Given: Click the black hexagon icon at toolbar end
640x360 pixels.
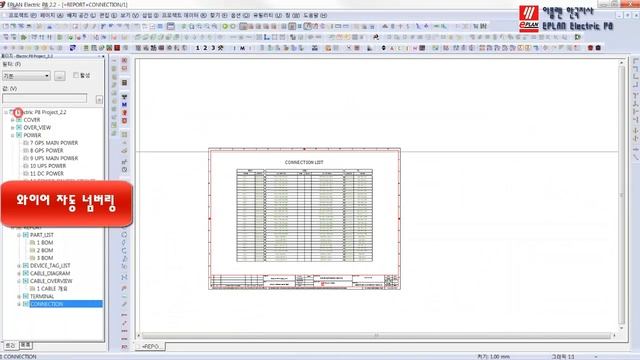Looking at the screenshot, I should tap(598, 48).
